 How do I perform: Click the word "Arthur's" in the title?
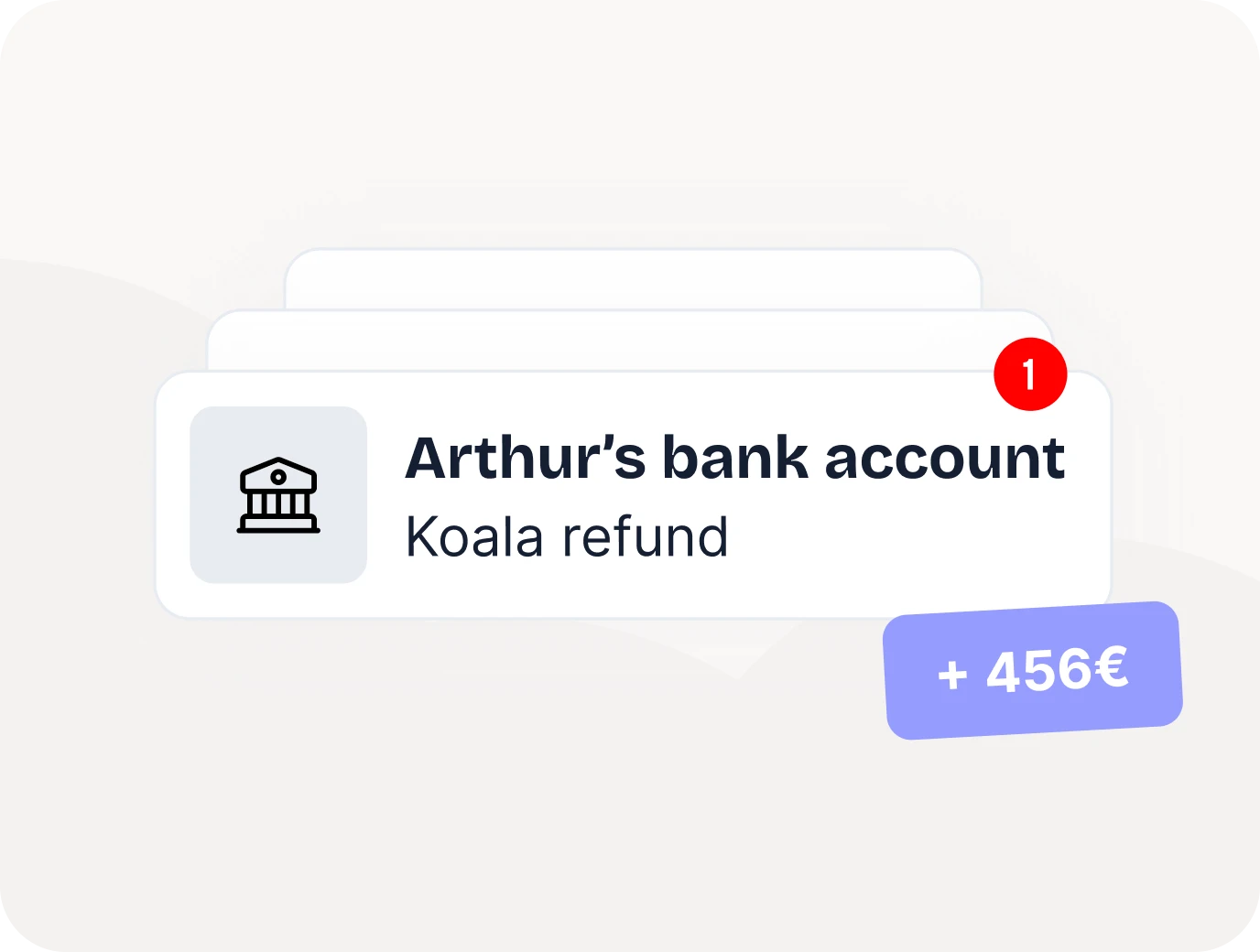(526, 458)
